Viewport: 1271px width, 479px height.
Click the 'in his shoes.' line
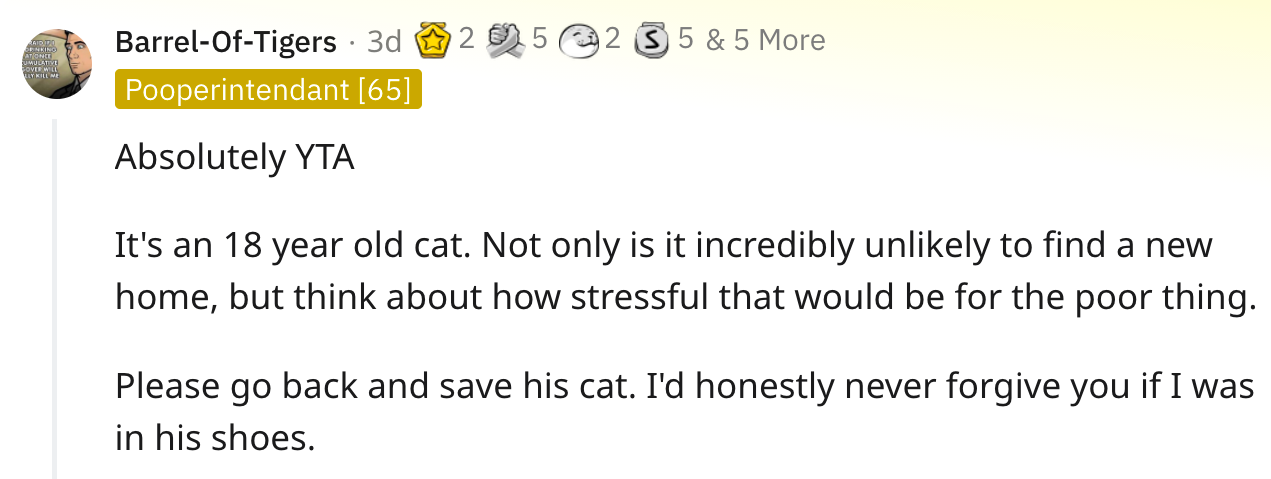(x=215, y=438)
